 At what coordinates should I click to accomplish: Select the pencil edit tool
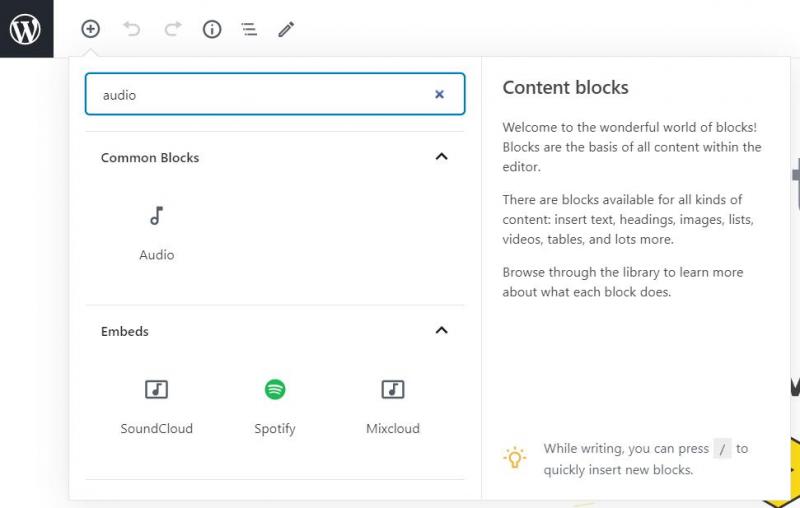(x=286, y=29)
